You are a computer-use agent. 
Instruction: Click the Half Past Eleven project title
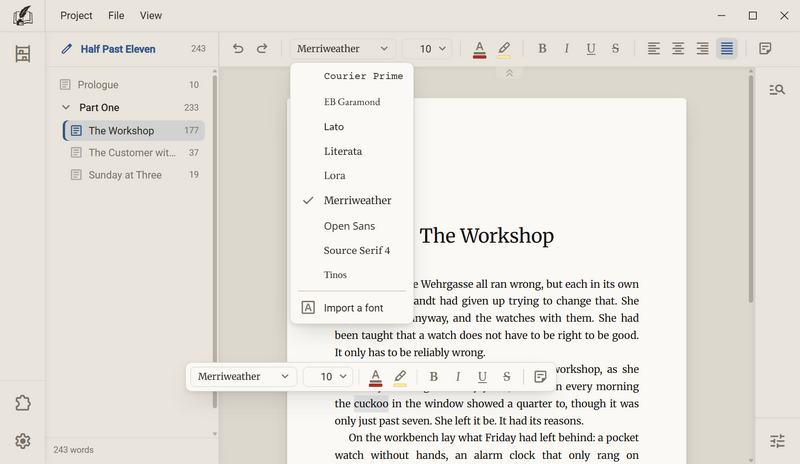(x=118, y=49)
